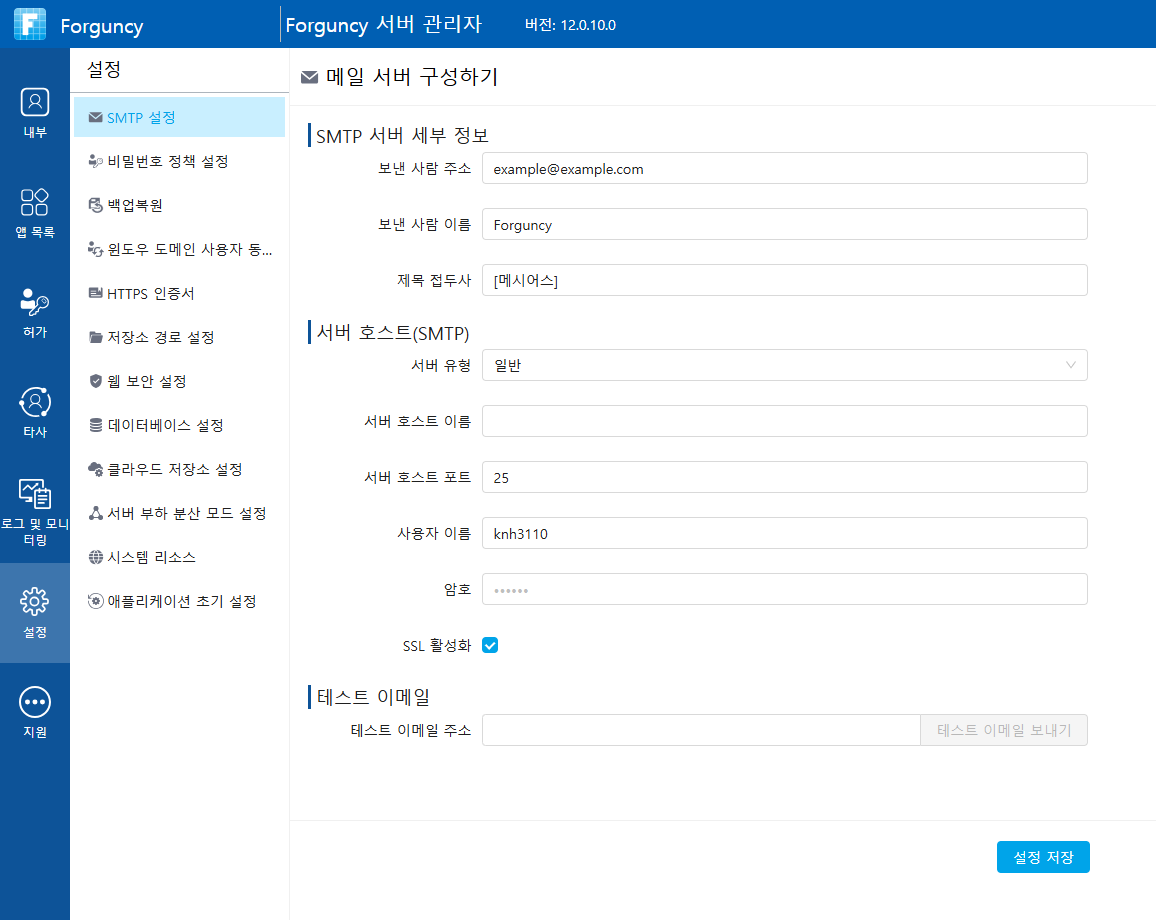The image size is (1156, 920).
Task: Select the SMTP 설정 menu item
Action: (179, 117)
